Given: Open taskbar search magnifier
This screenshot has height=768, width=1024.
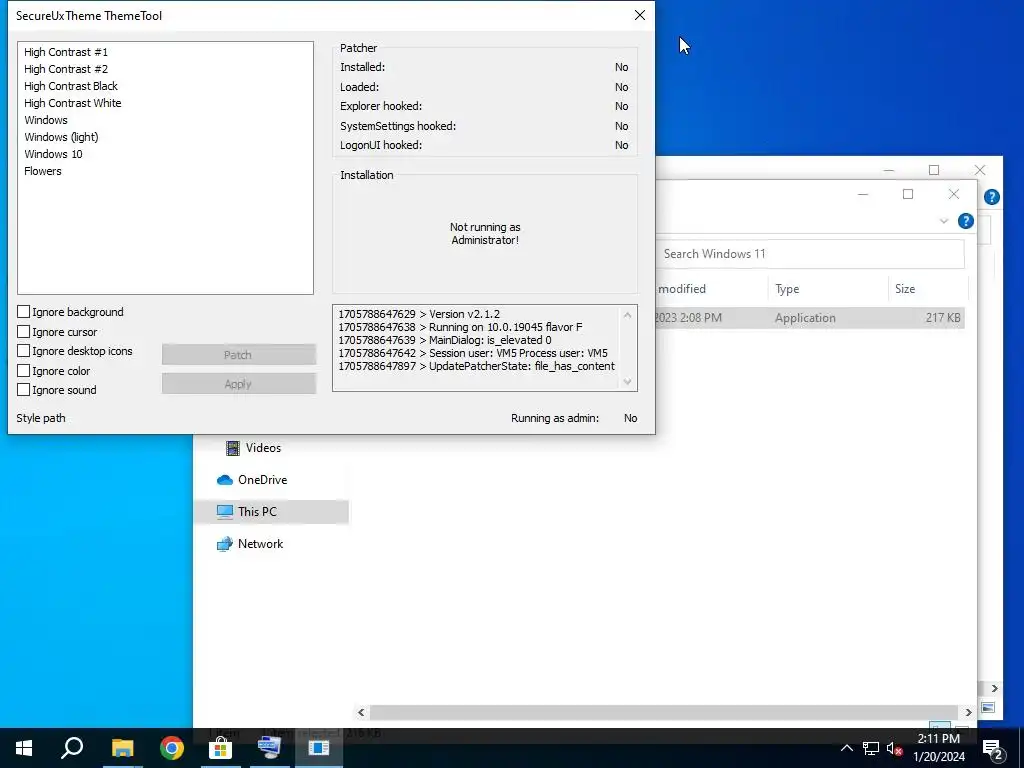Looking at the screenshot, I should [72, 748].
